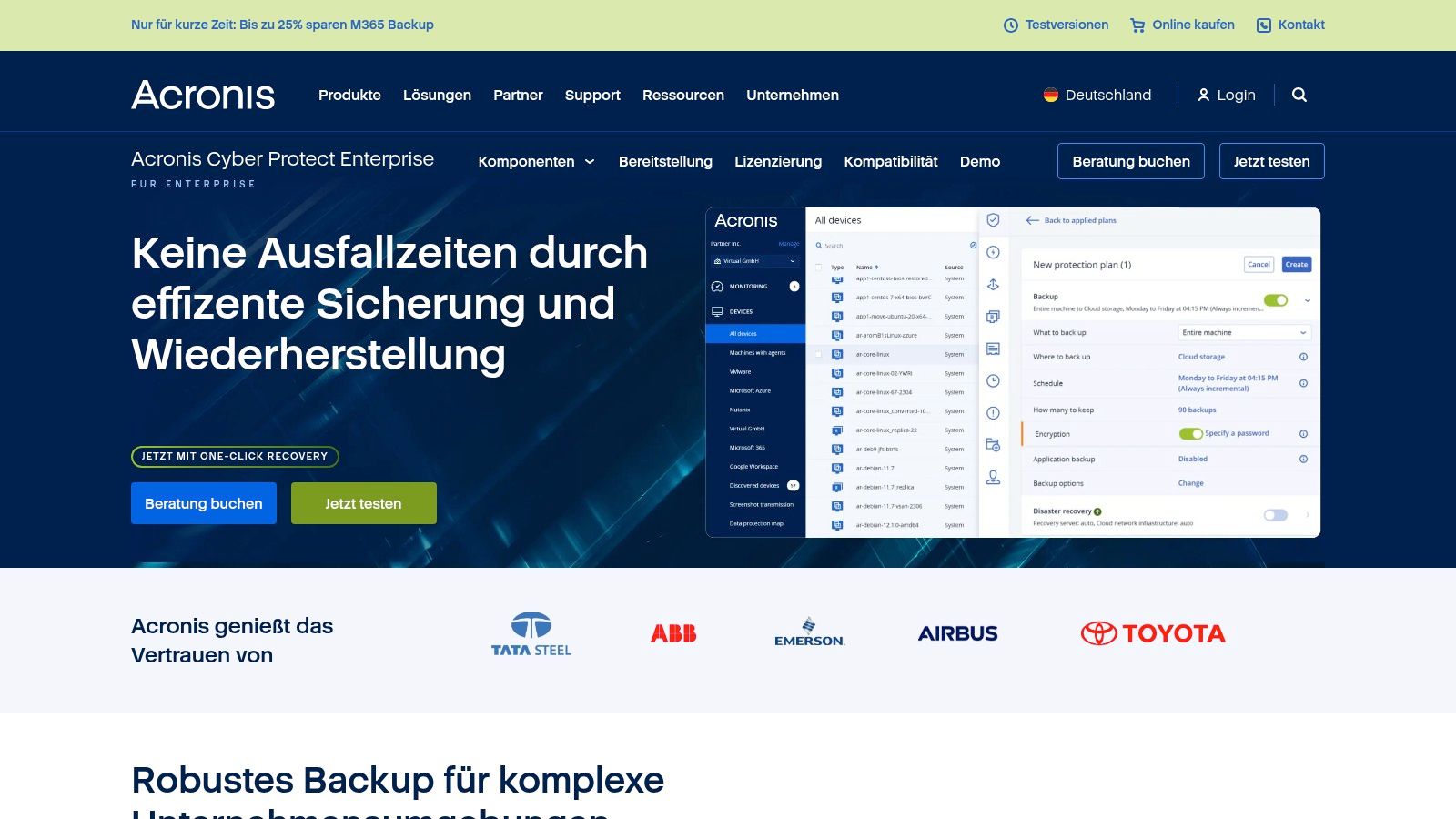
Task: Tick the checkbox on the ar-core-linux row
Action: [818, 354]
